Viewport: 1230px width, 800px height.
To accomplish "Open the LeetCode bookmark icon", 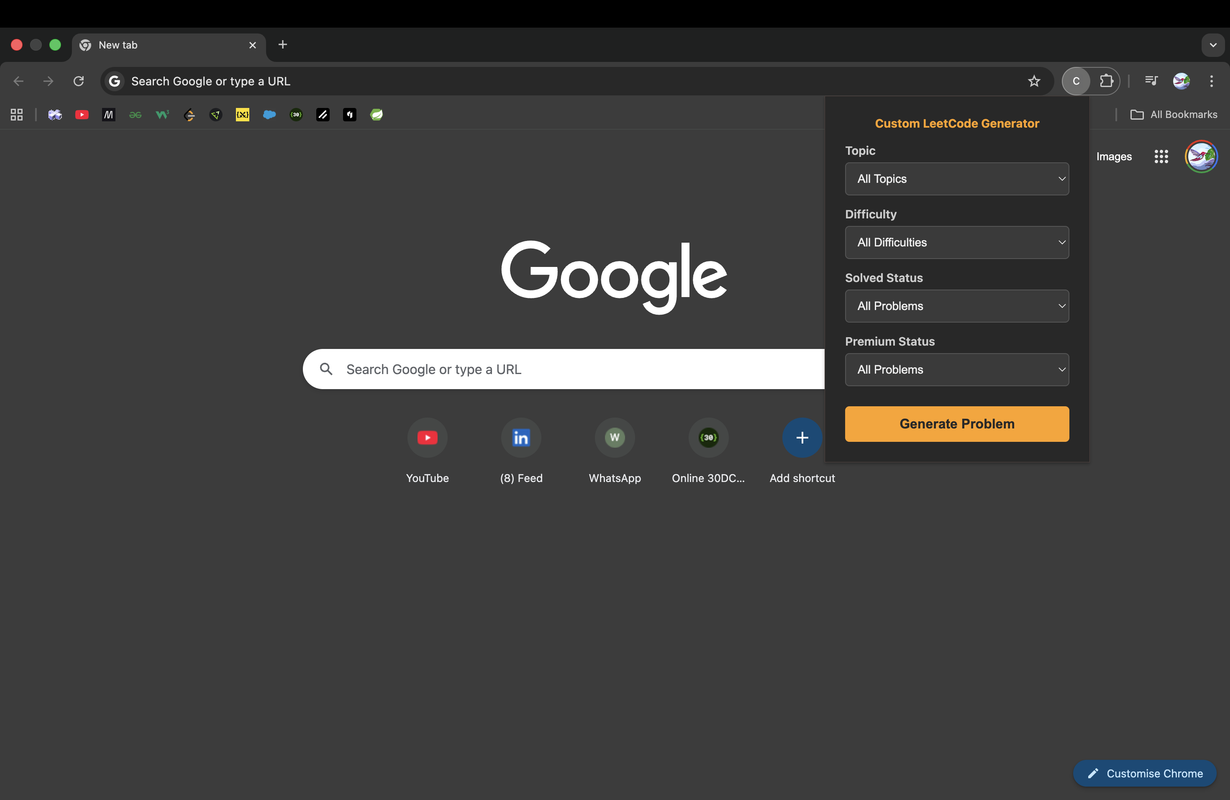I will coord(189,115).
